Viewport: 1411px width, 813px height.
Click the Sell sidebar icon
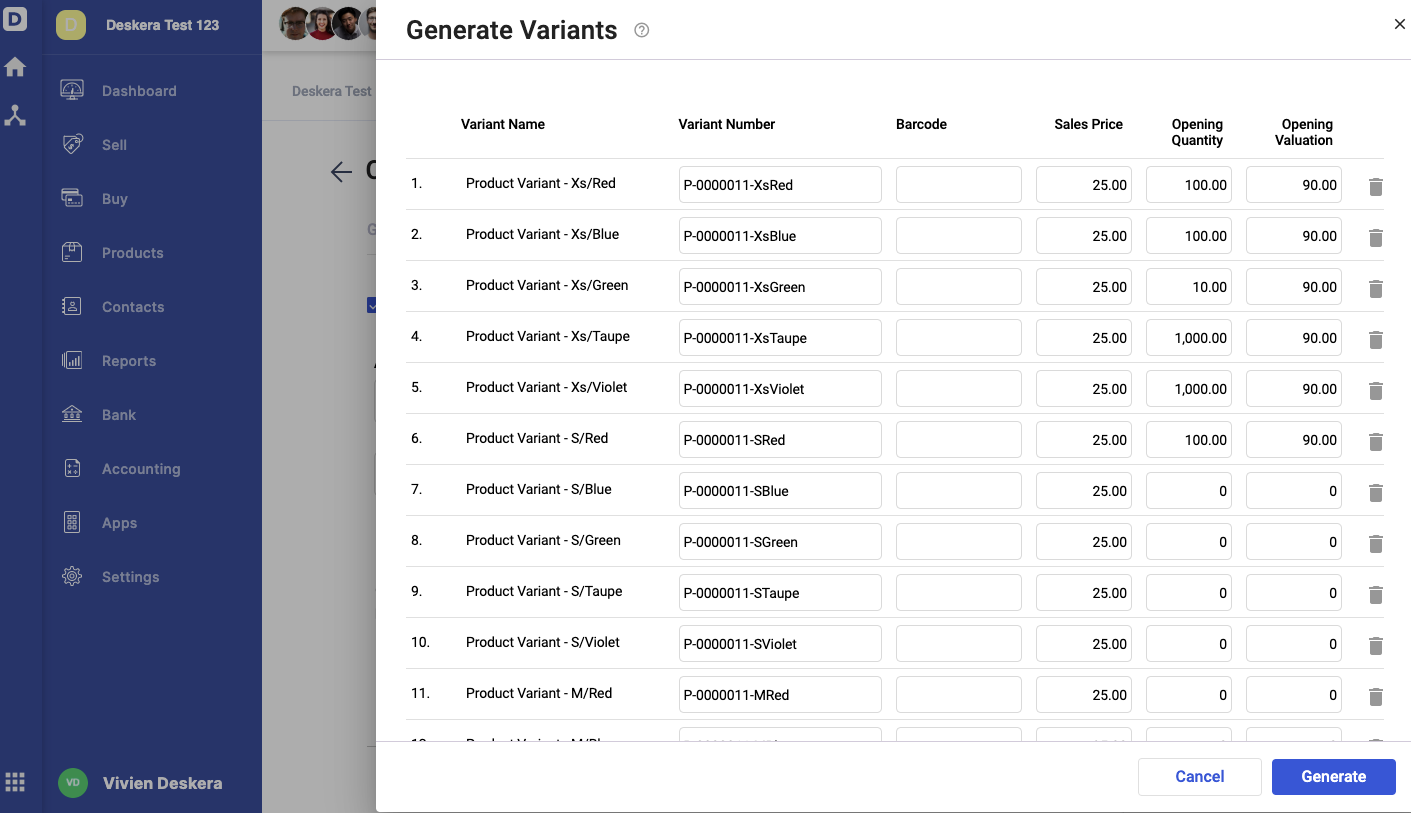tap(72, 144)
